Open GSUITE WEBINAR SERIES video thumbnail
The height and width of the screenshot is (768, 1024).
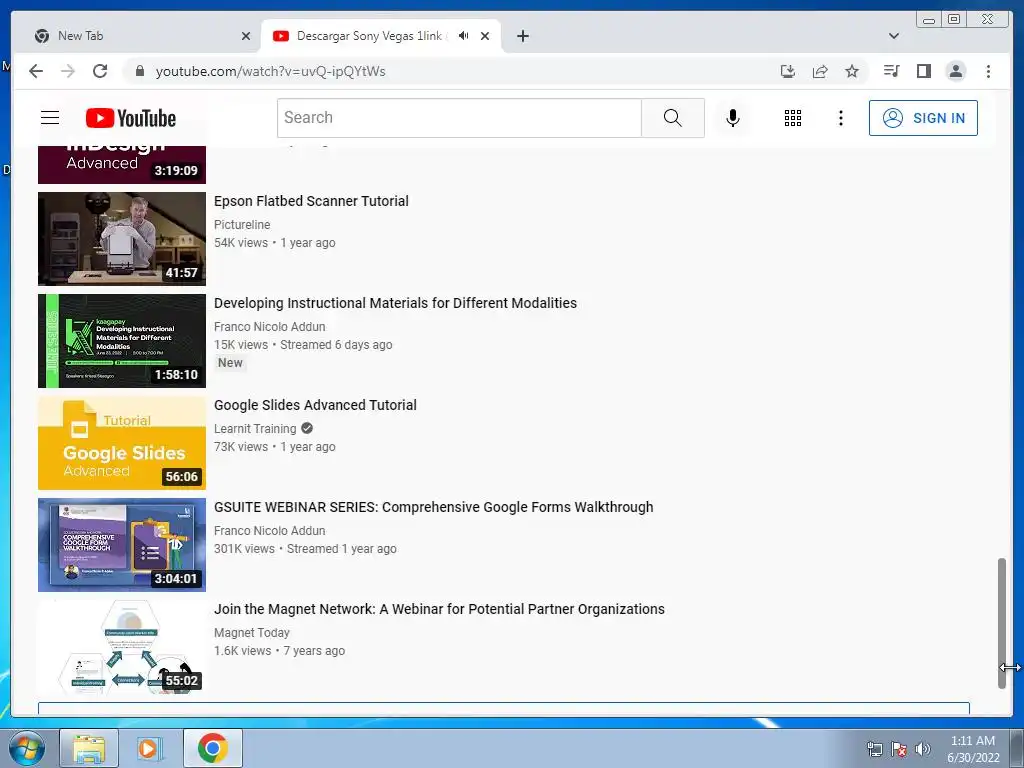[x=121, y=545]
